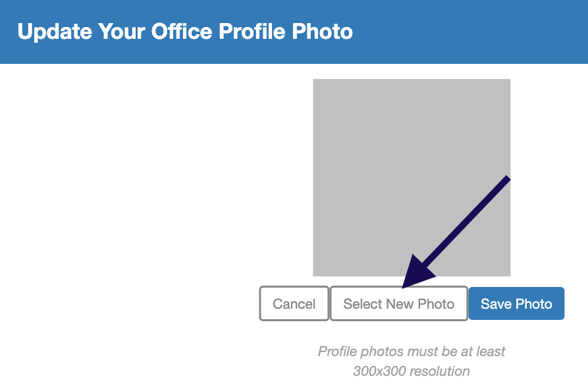The height and width of the screenshot is (389, 588).
Task: Click the 'Profile photos must be at least' text
Action: (x=411, y=351)
